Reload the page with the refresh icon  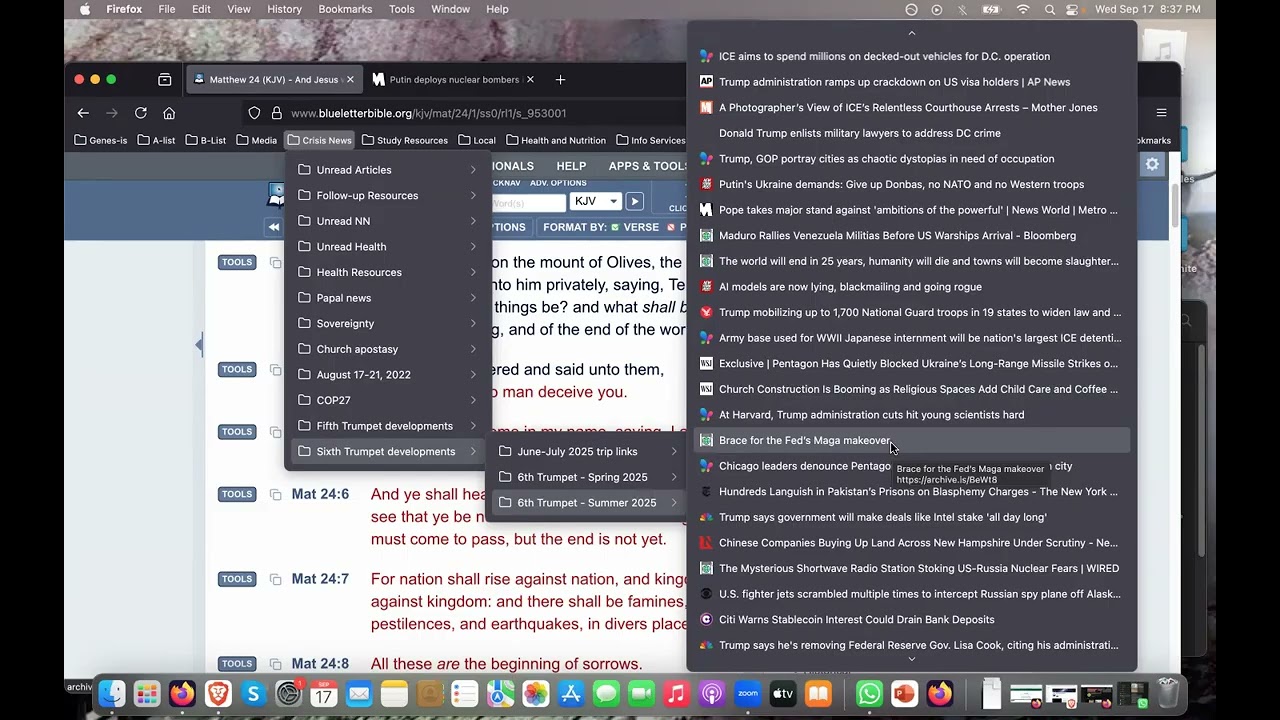(x=141, y=113)
